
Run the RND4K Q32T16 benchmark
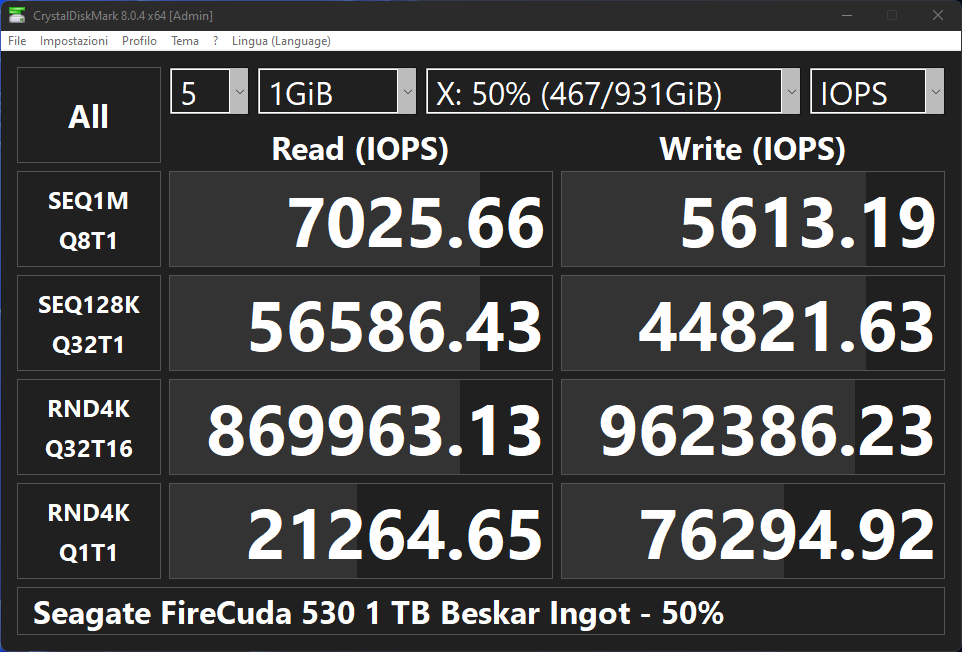click(x=89, y=428)
